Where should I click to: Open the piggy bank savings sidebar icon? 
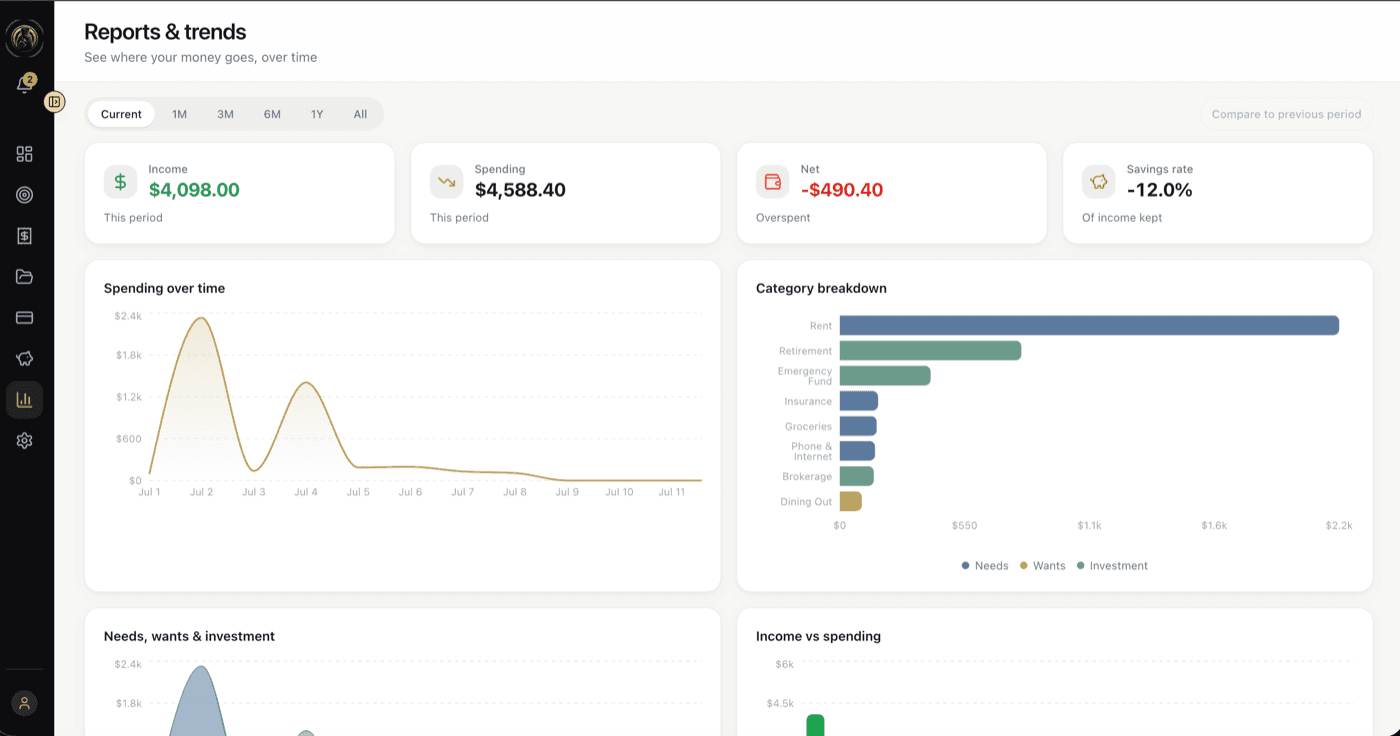[25, 359]
